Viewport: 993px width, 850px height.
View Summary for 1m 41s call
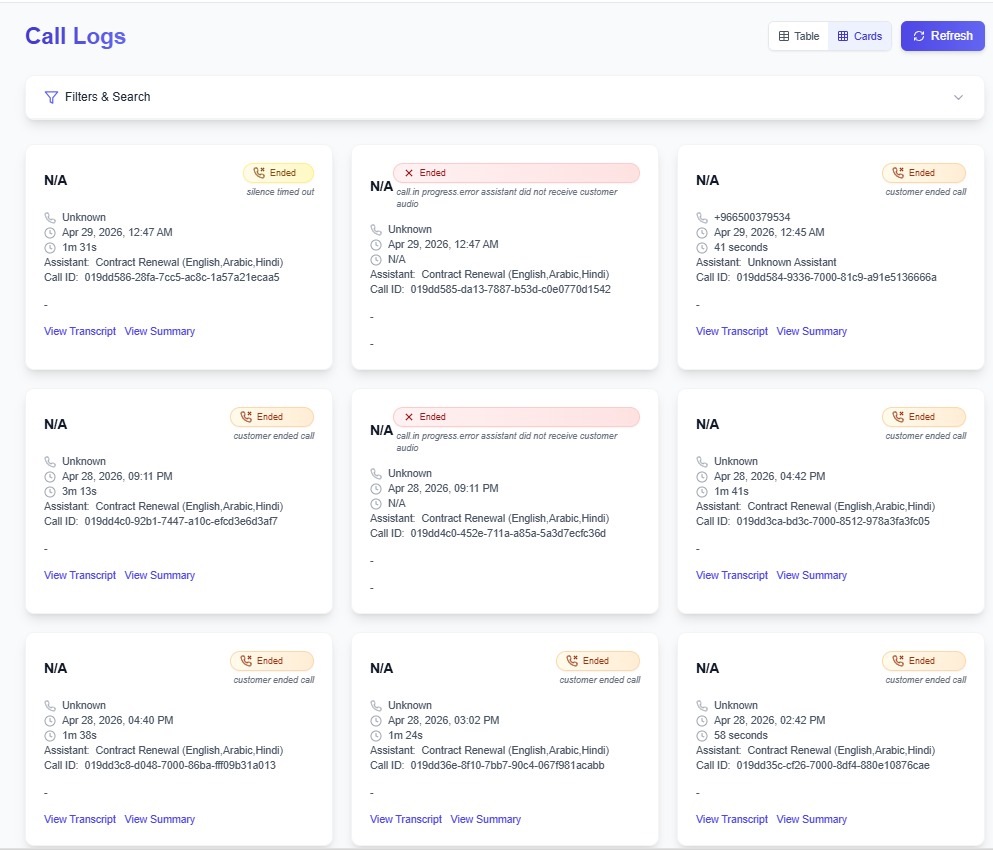coord(811,575)
